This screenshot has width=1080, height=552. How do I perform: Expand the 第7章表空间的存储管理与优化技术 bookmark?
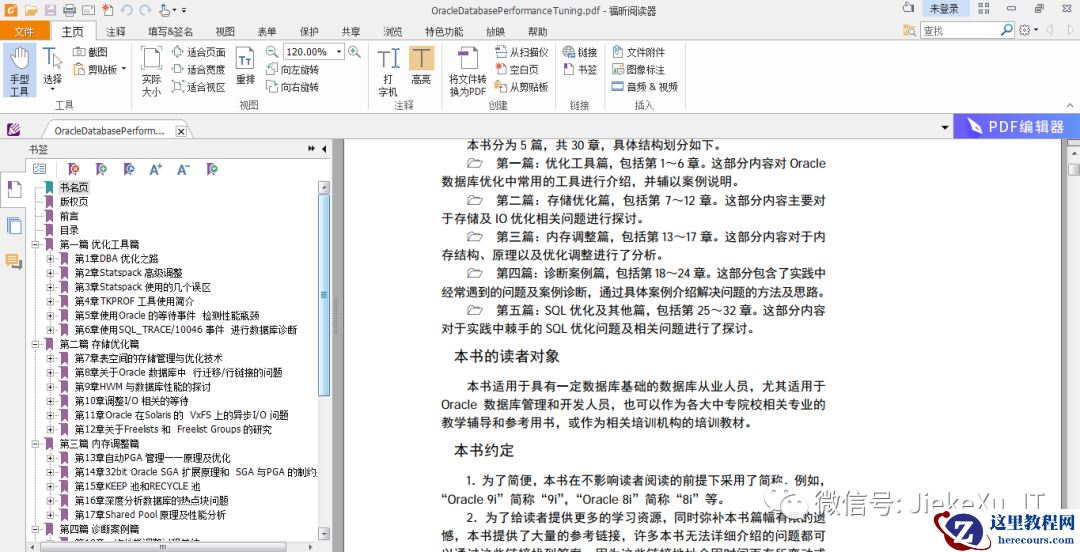[50, 358]
